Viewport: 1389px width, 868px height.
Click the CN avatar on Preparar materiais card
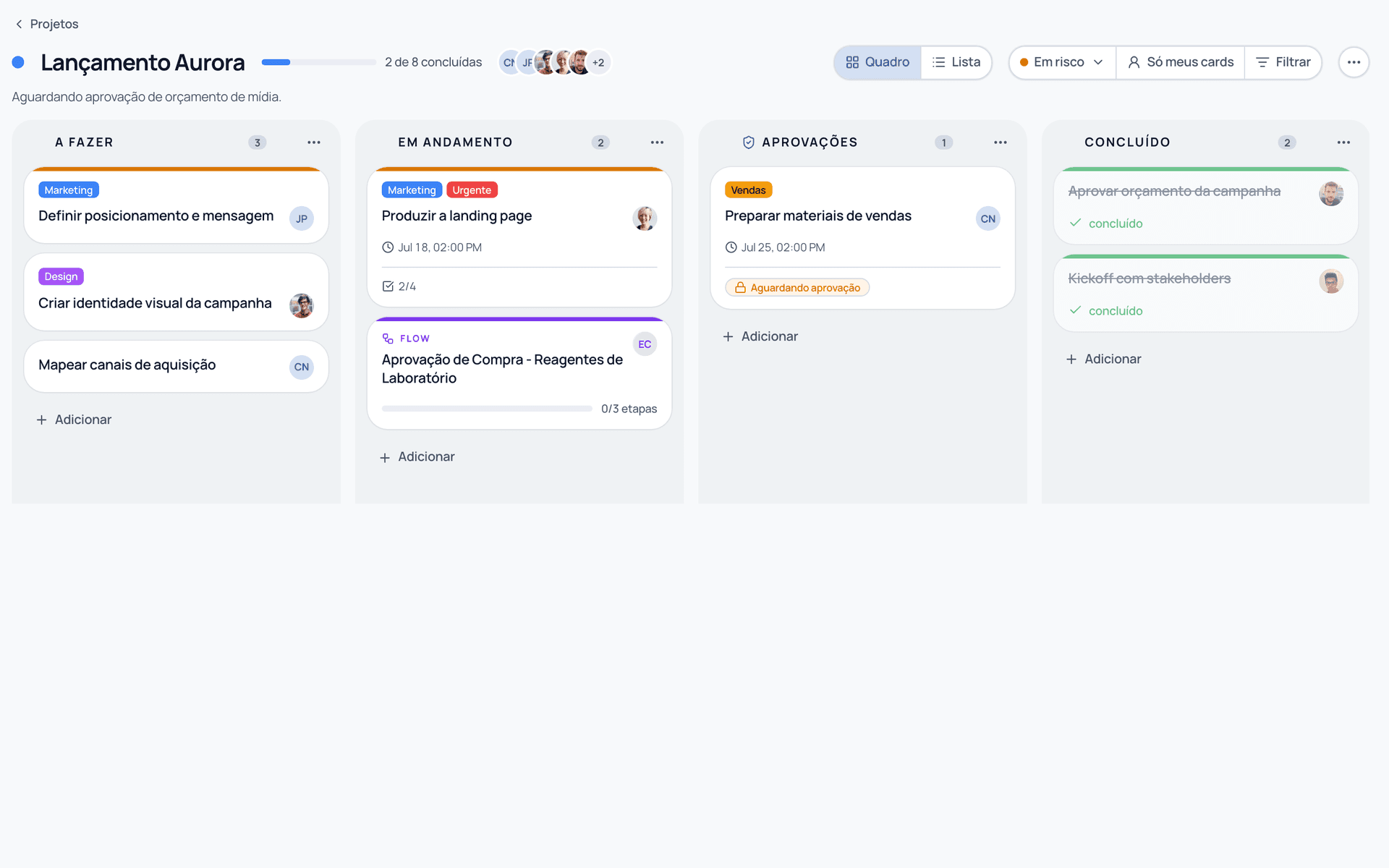988,218
